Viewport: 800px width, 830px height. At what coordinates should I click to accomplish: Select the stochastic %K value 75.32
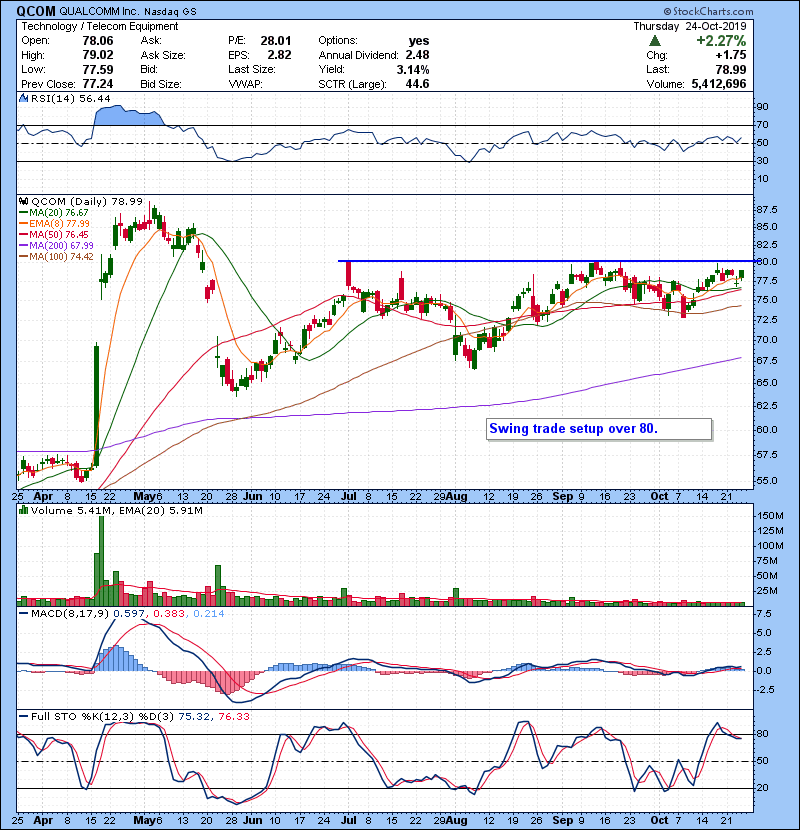pos(194,716)
